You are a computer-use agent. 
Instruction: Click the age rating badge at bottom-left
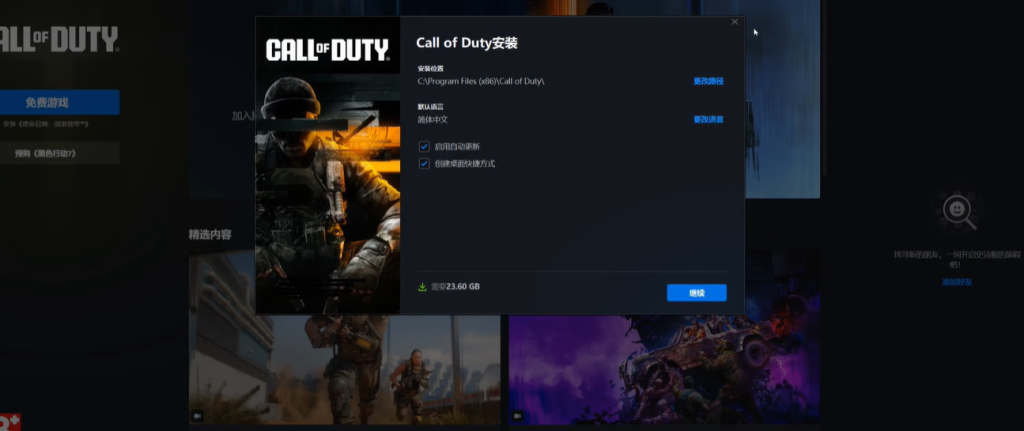click(10, 422)
